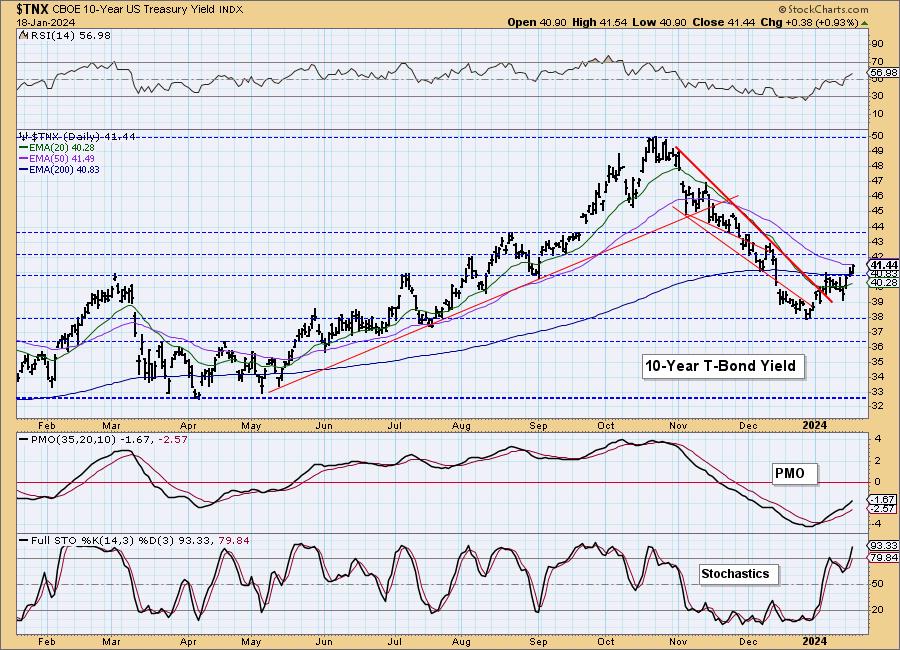Click the PMO annotation box

pos(794,474)
